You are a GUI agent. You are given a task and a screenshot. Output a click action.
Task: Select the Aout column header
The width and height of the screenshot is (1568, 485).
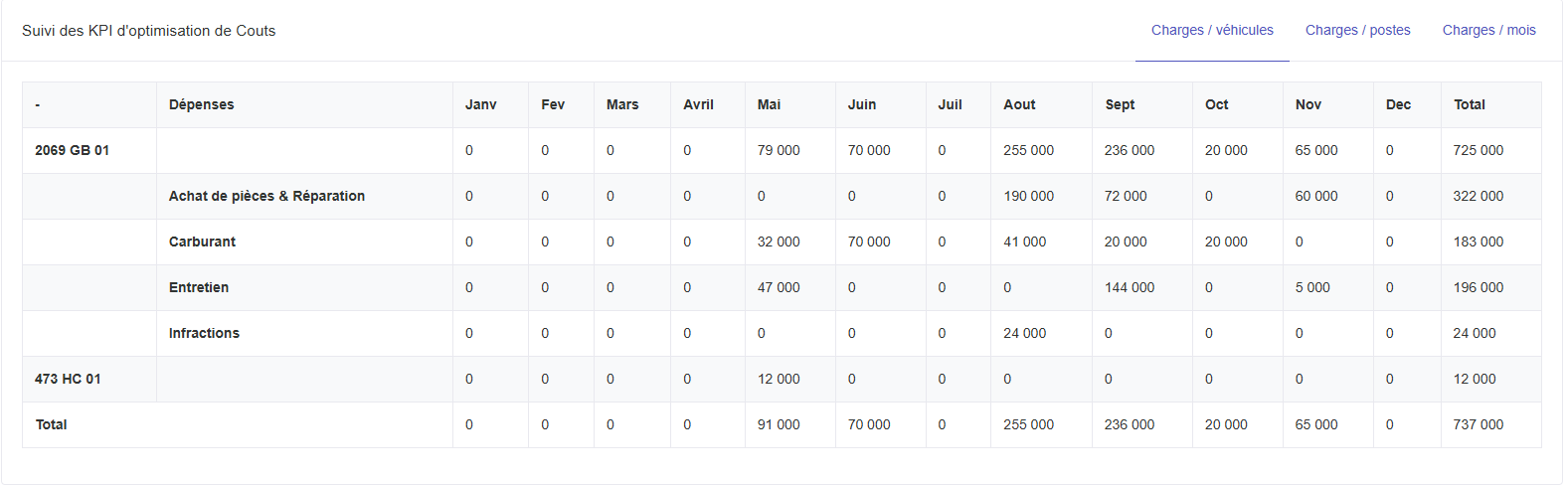(1019, 105)
